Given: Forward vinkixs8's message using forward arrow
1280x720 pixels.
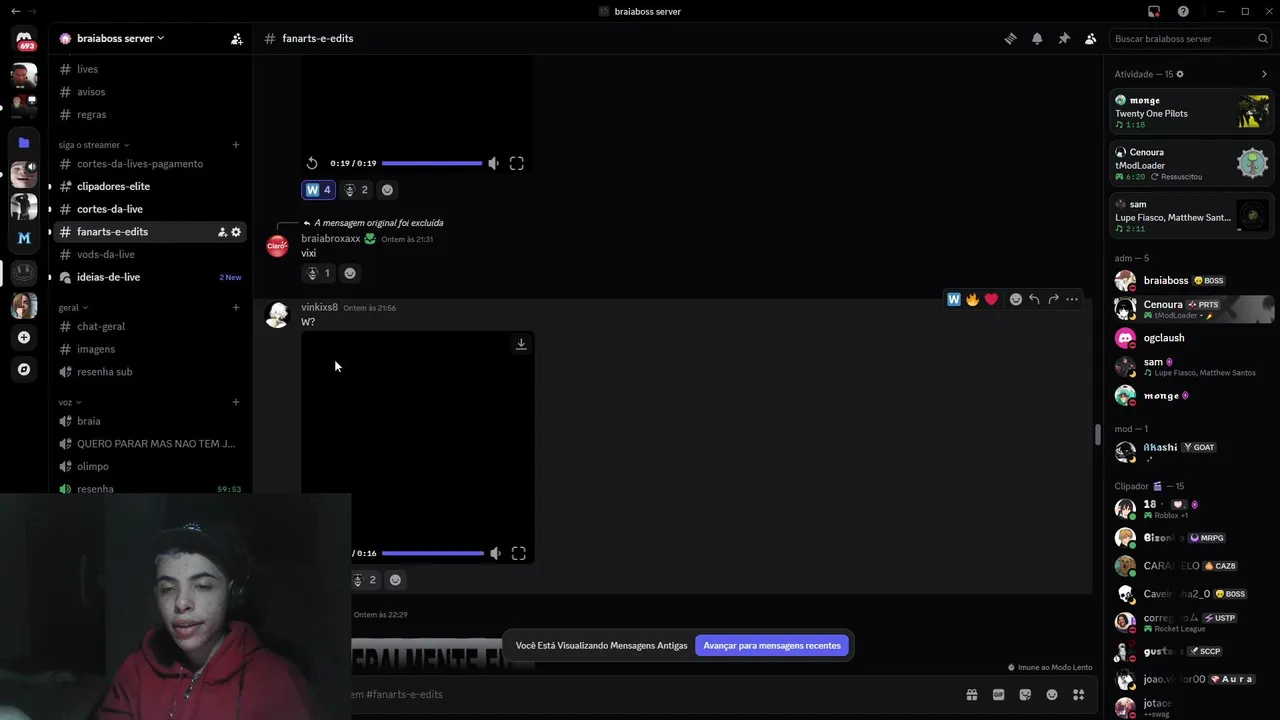Looking at the screenshot, I should click(1053, 299).
